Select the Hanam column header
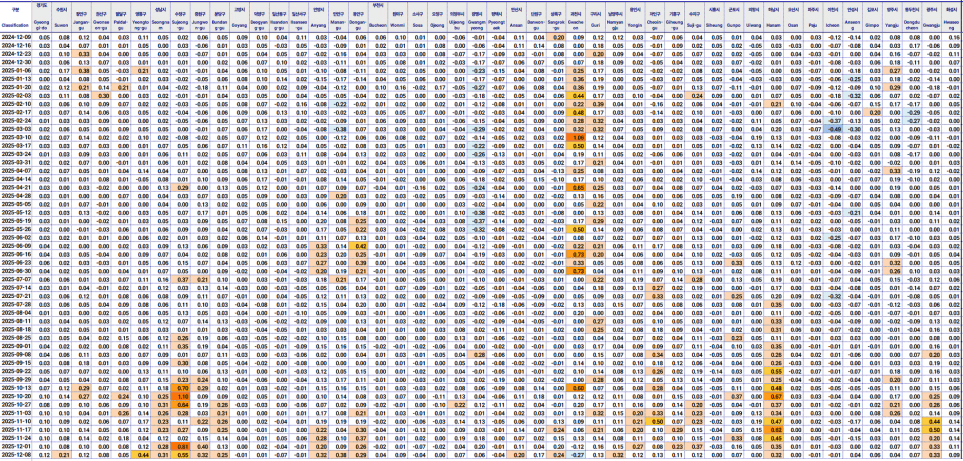963x461 pixels. pos(776,18)
